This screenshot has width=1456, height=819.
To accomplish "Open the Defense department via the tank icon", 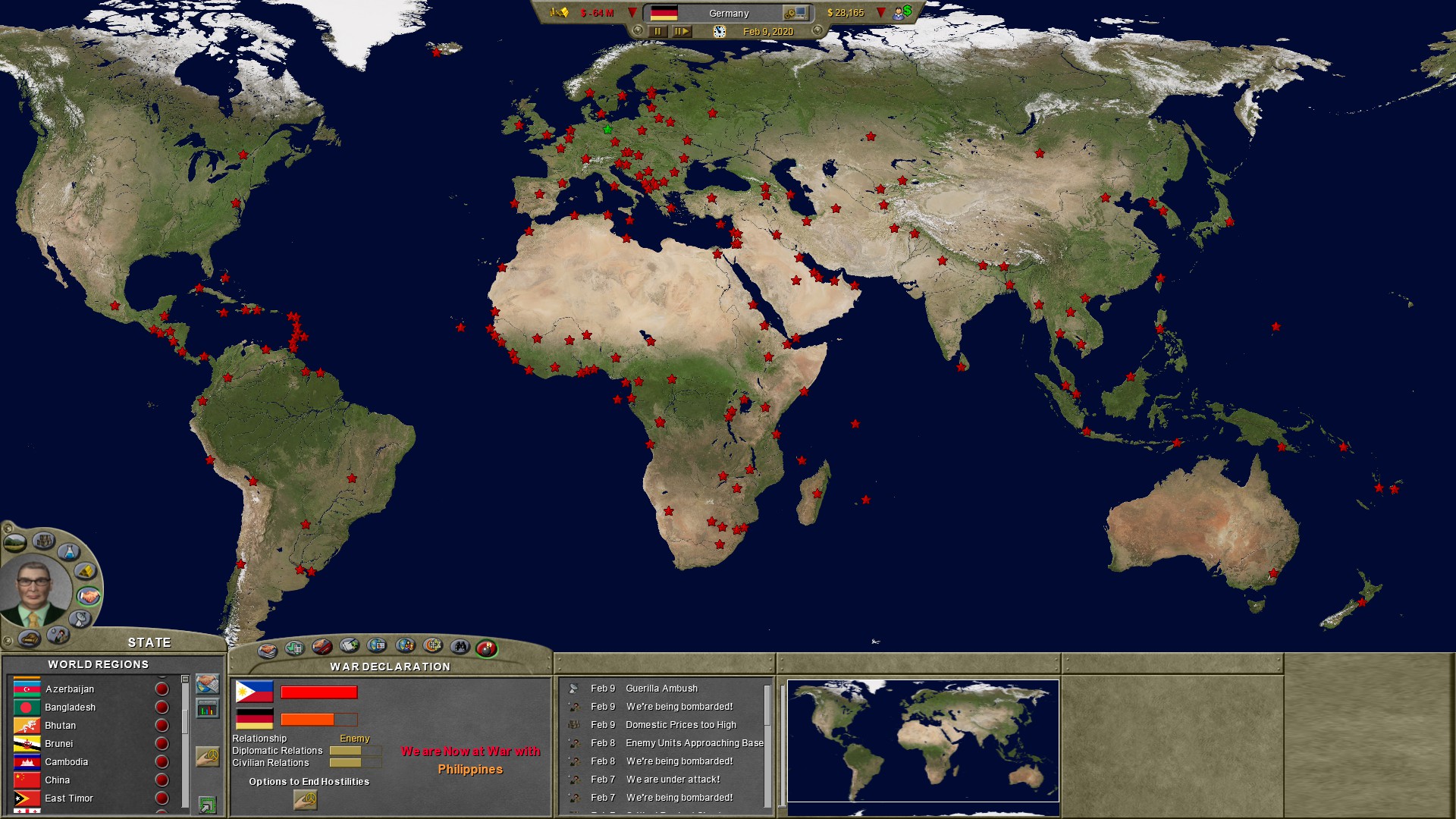I will 29,639.
